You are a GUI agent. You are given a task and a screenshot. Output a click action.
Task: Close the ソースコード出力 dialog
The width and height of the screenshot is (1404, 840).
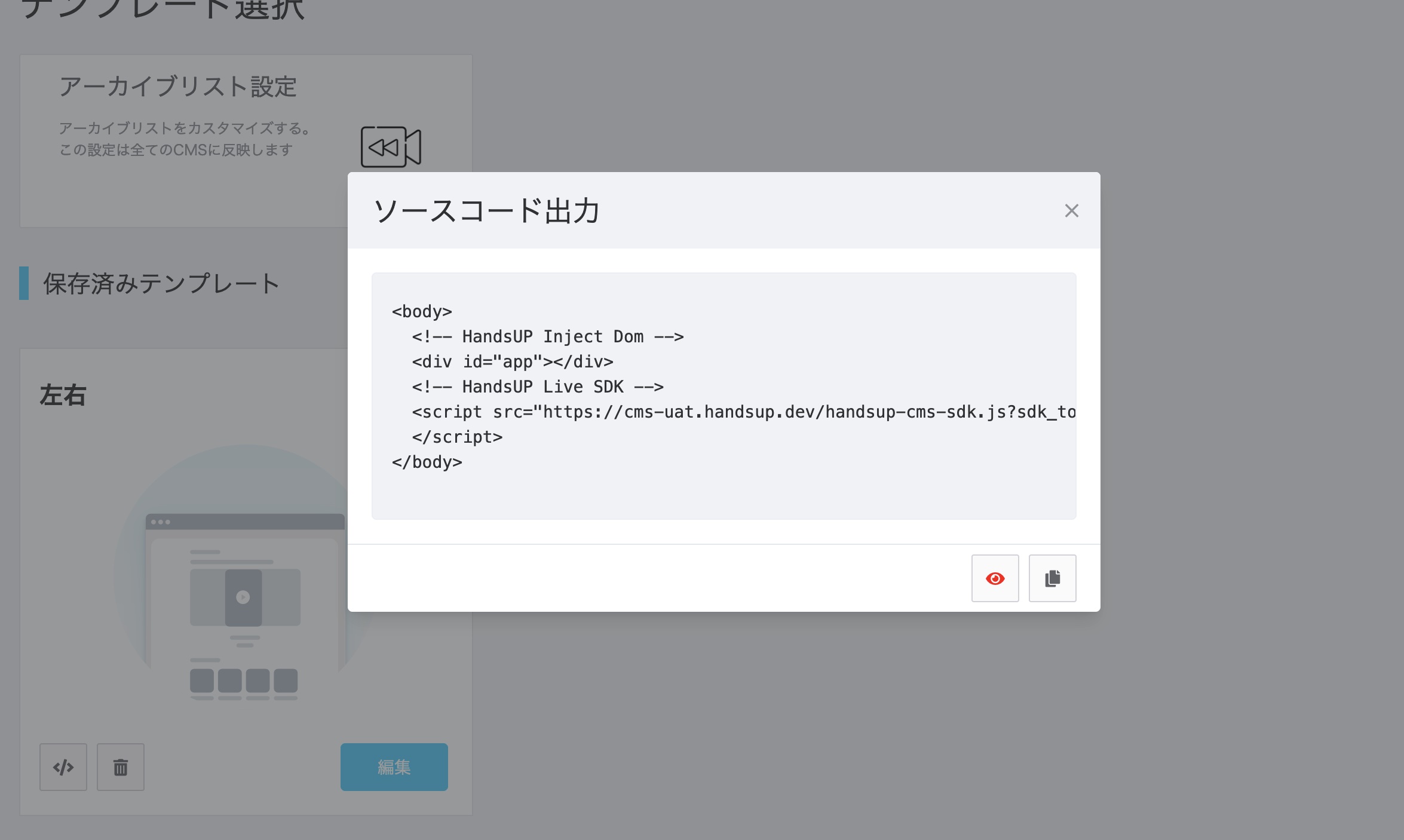click(1071, 211)
